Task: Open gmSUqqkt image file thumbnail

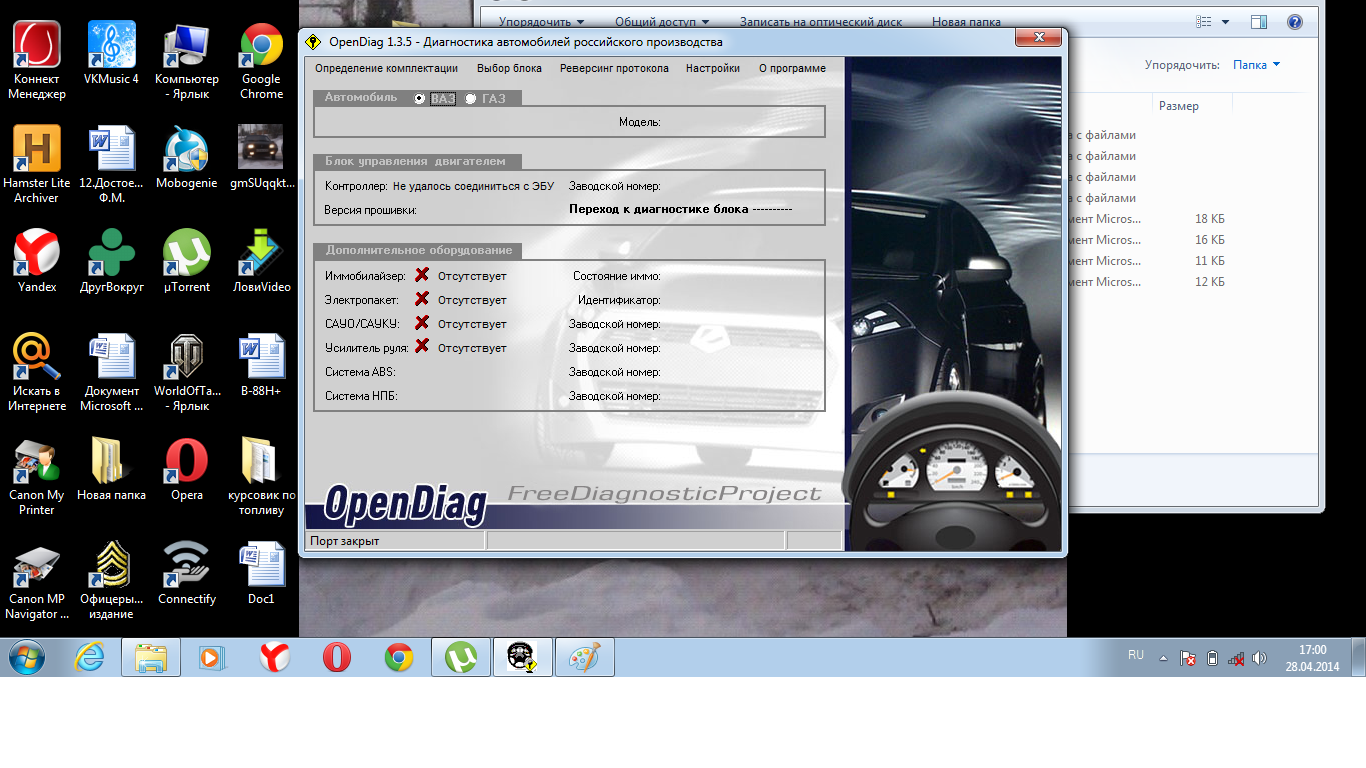Action: point(261,158)
